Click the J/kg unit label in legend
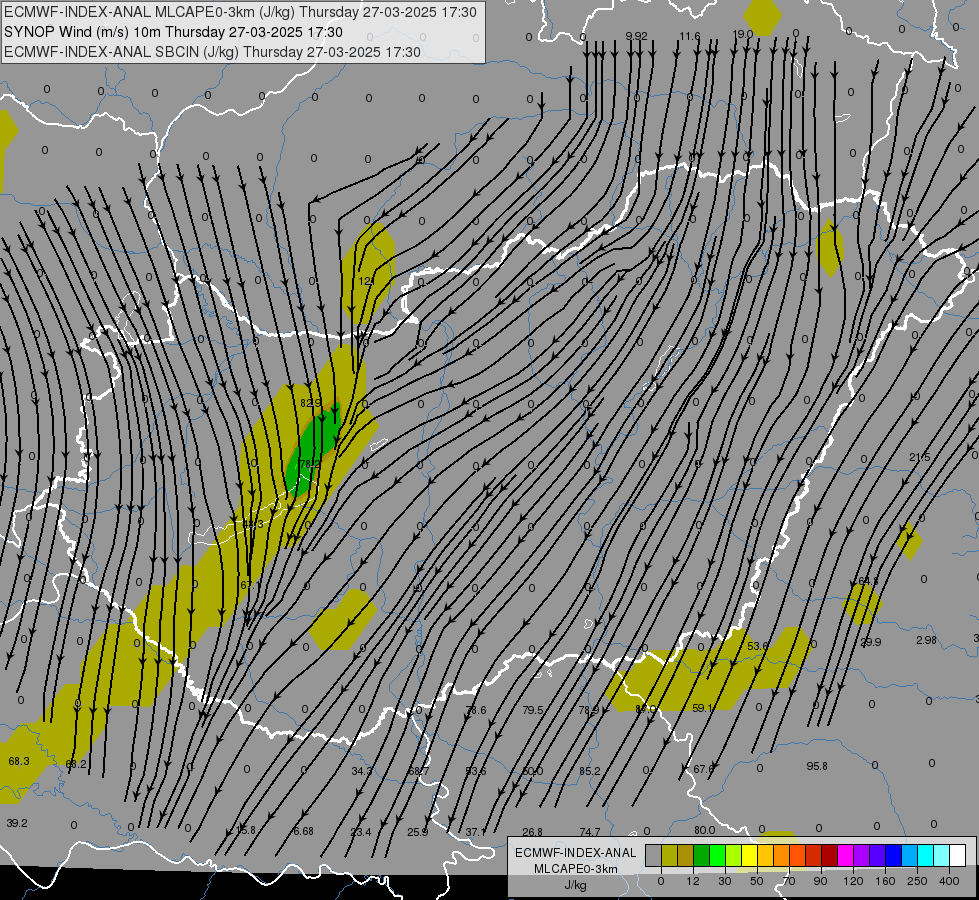This screenshot has width=979, height=900. [575, 885]
